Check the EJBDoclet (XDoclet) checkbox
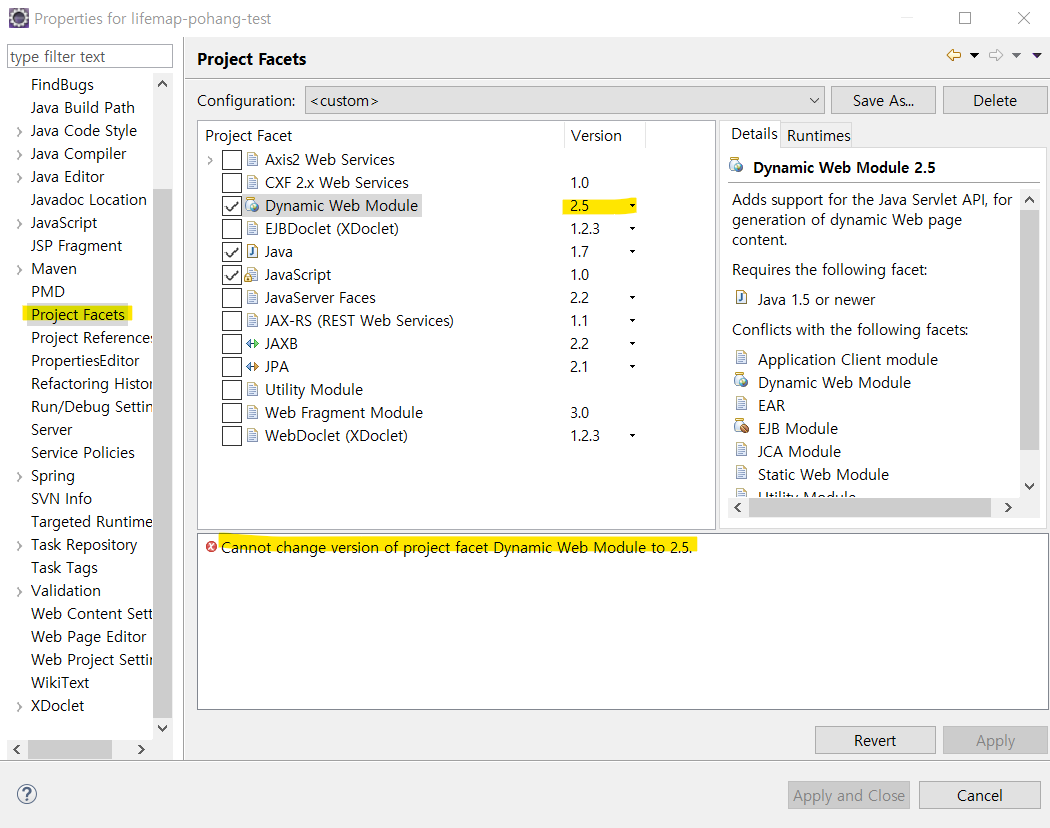This screenshot has height=828, width=1050. point(232,228)
